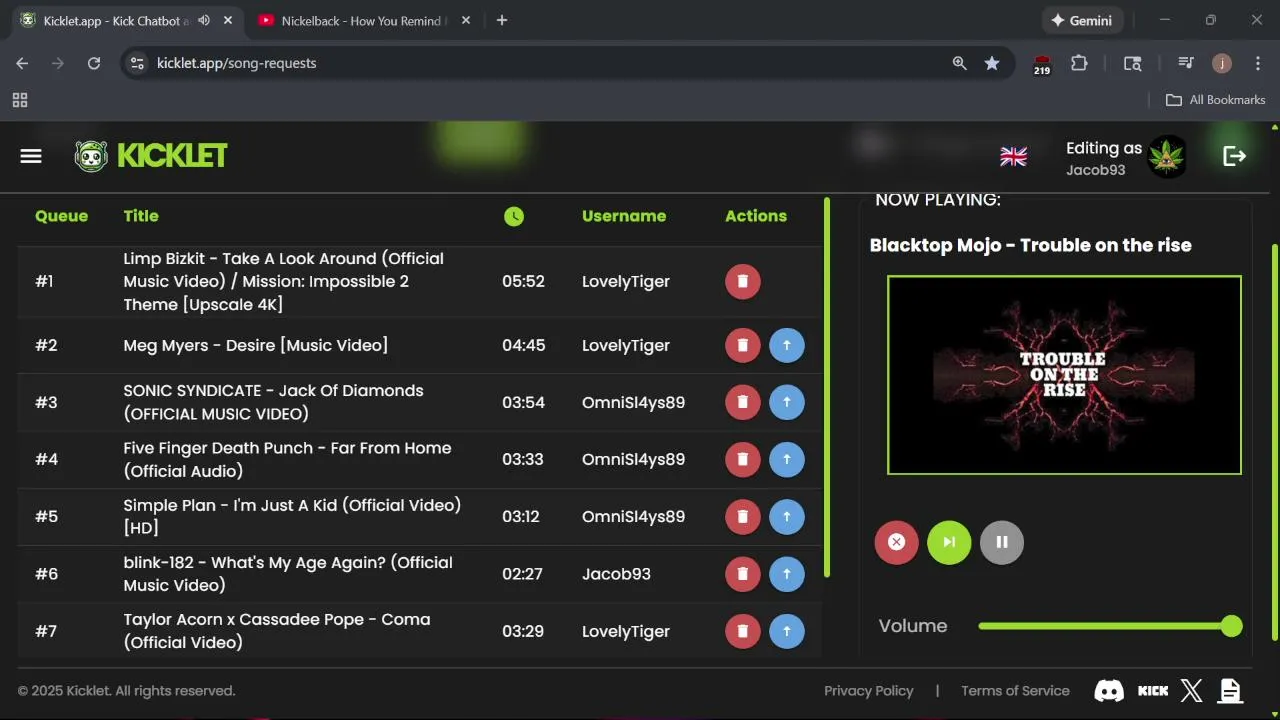1280x720 pixels.
Task: Bookmark this page with the star icon
Action: pyautogui.click(x=992, y=63)
